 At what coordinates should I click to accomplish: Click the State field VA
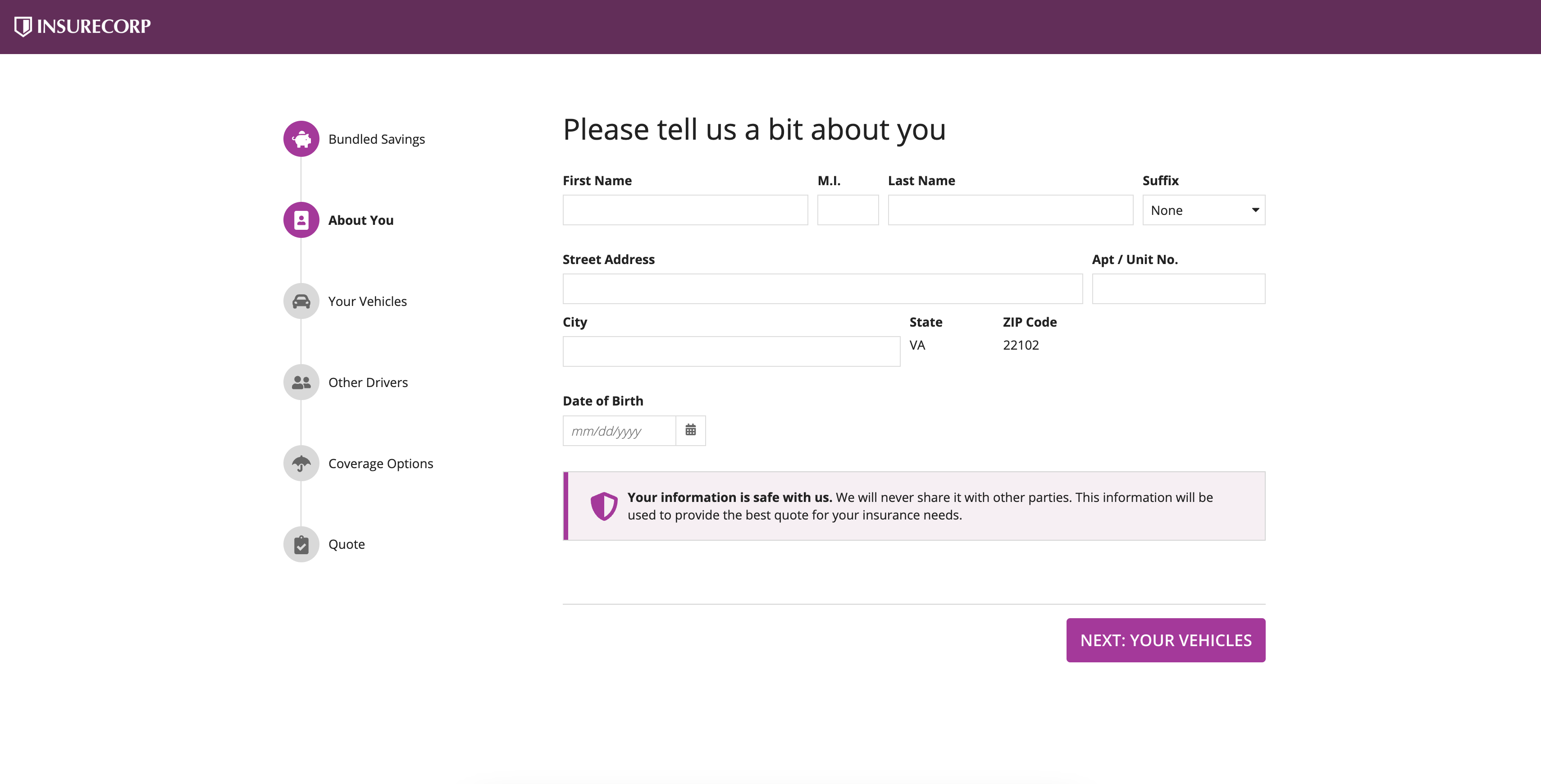[917, 343]
